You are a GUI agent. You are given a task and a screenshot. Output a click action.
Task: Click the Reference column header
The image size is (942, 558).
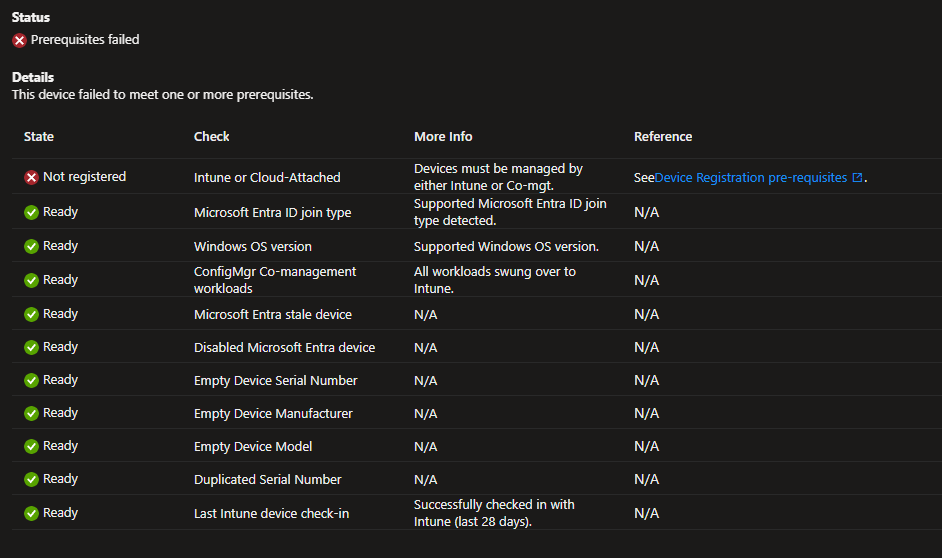663,136
